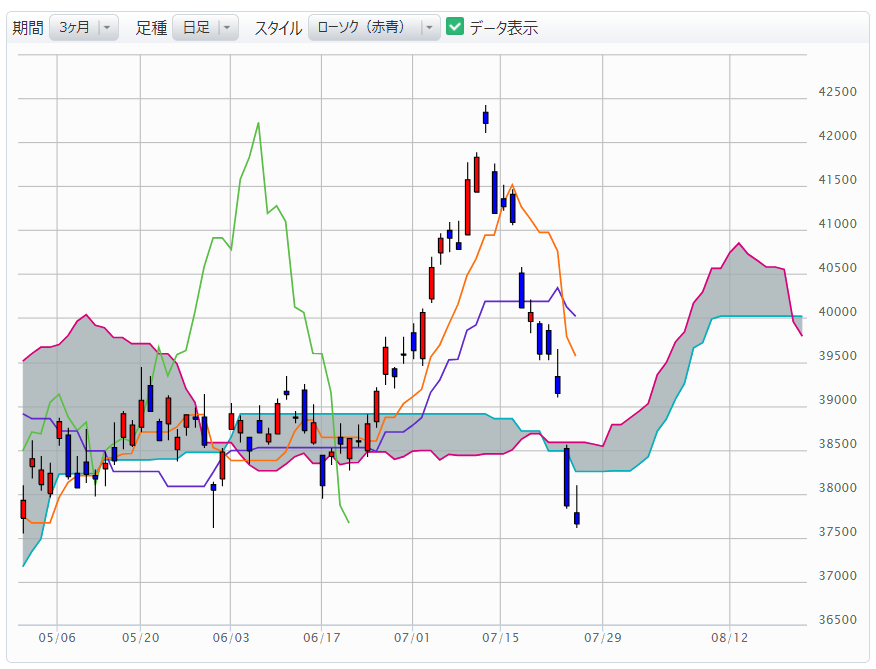Click the green lagging span peak near 42000
Image resolution: width=876 pixels, height=669 pixels.
[258, 123]
